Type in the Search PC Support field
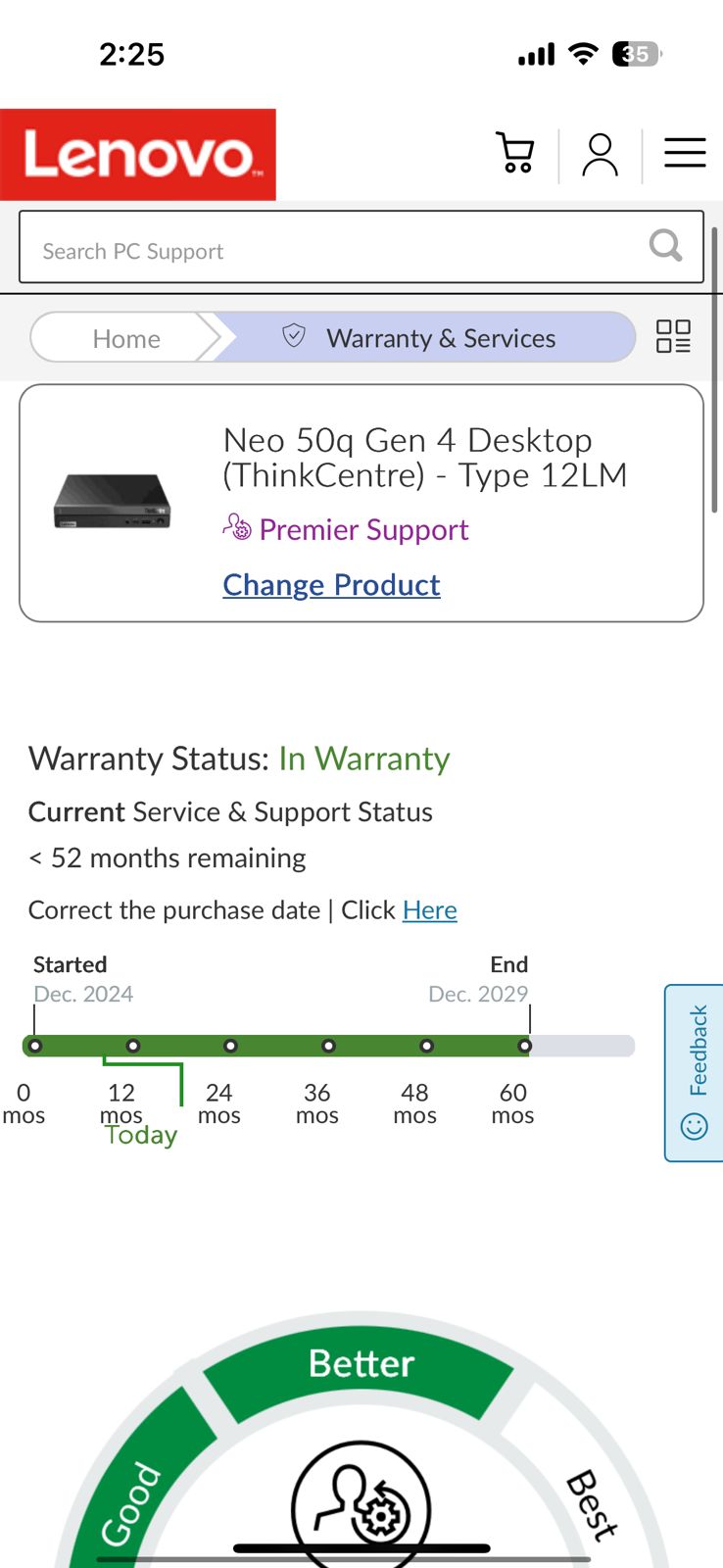The height and width of the screenshot is (1568, 723). point(333,251)
